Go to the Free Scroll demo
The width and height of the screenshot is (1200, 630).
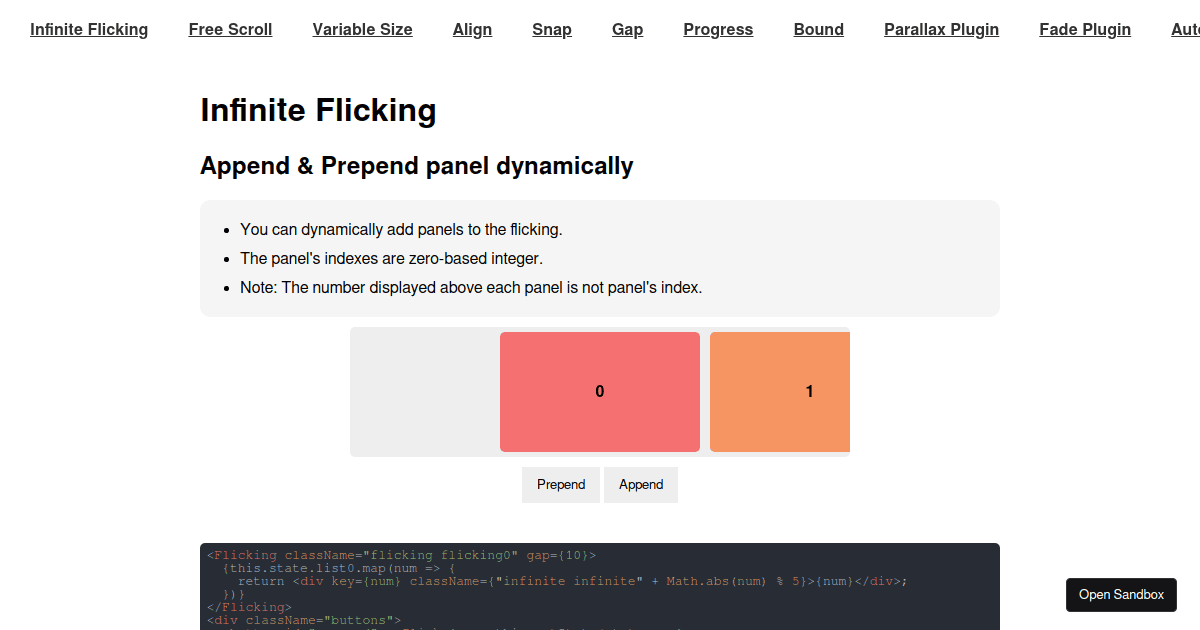point(230,29)
